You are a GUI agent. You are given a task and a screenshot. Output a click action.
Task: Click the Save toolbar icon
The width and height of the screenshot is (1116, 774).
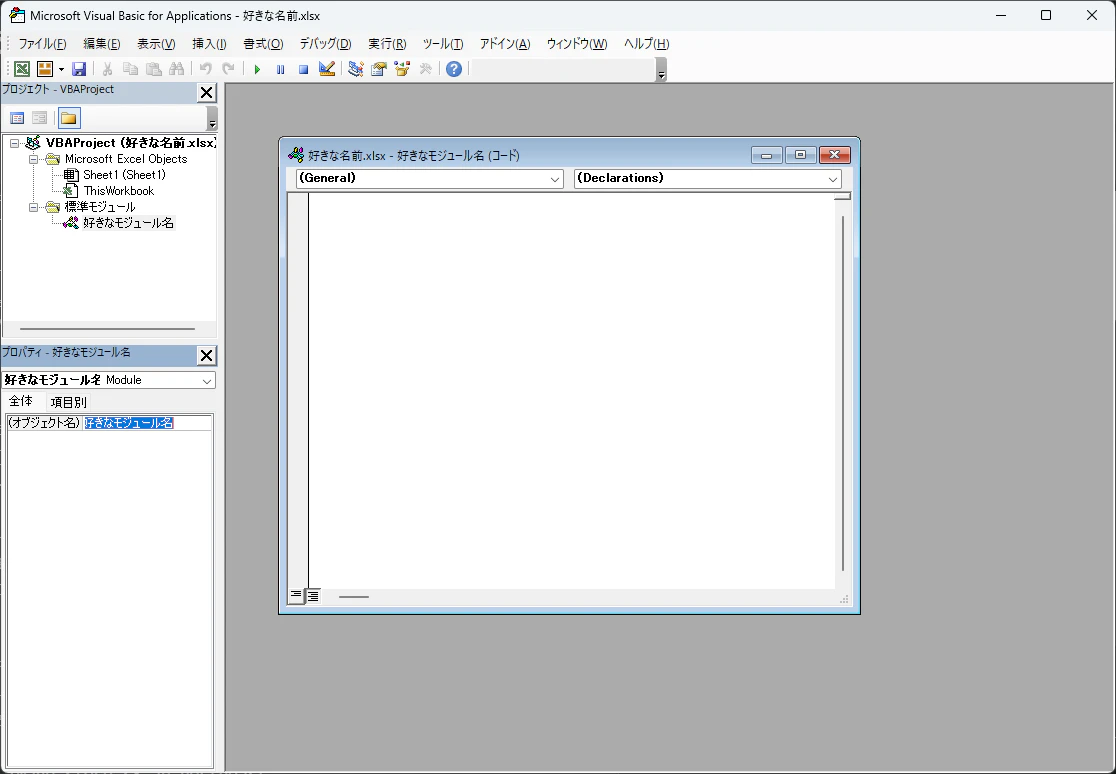[79, 69]
